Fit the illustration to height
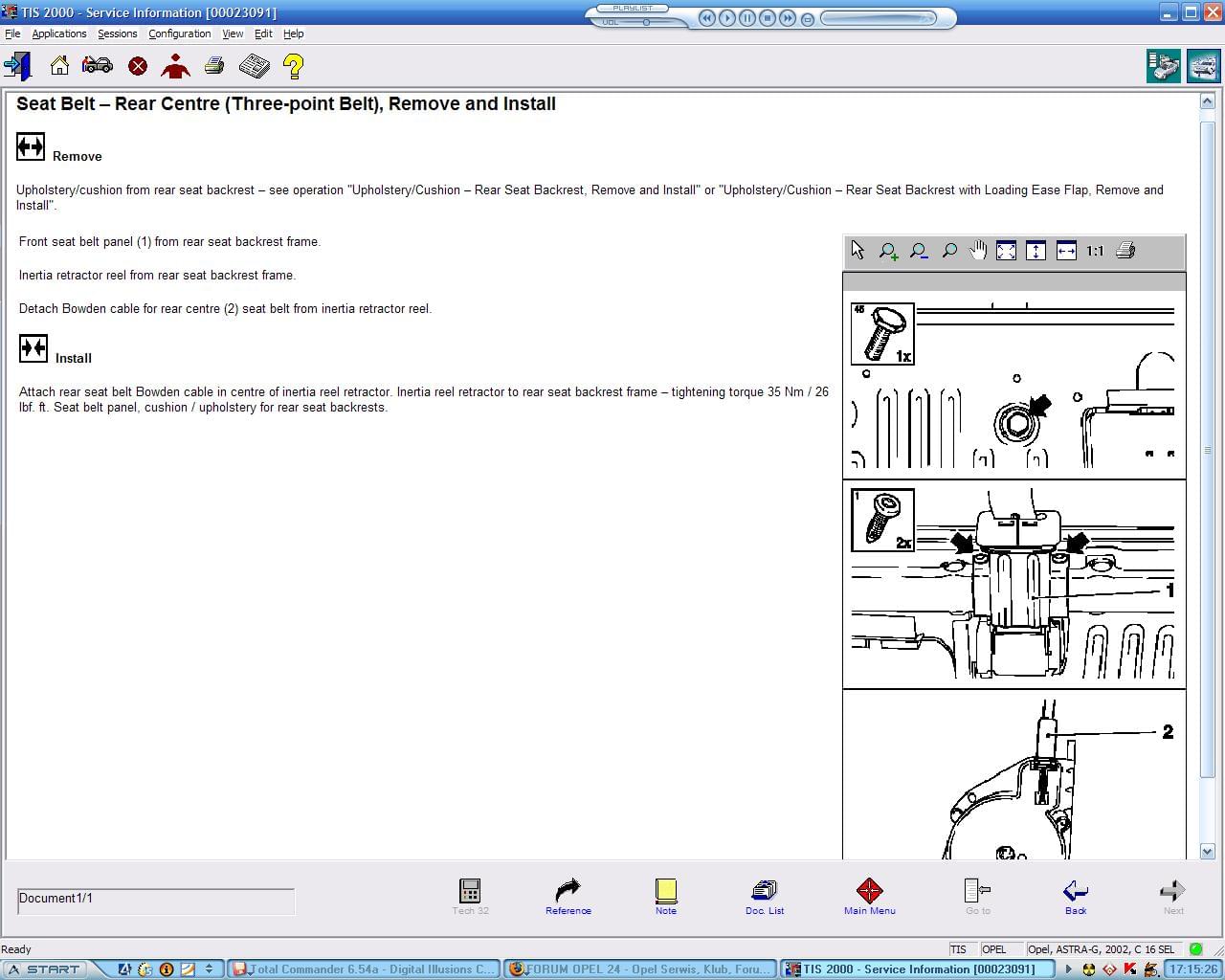 (x=1036, y=251)
